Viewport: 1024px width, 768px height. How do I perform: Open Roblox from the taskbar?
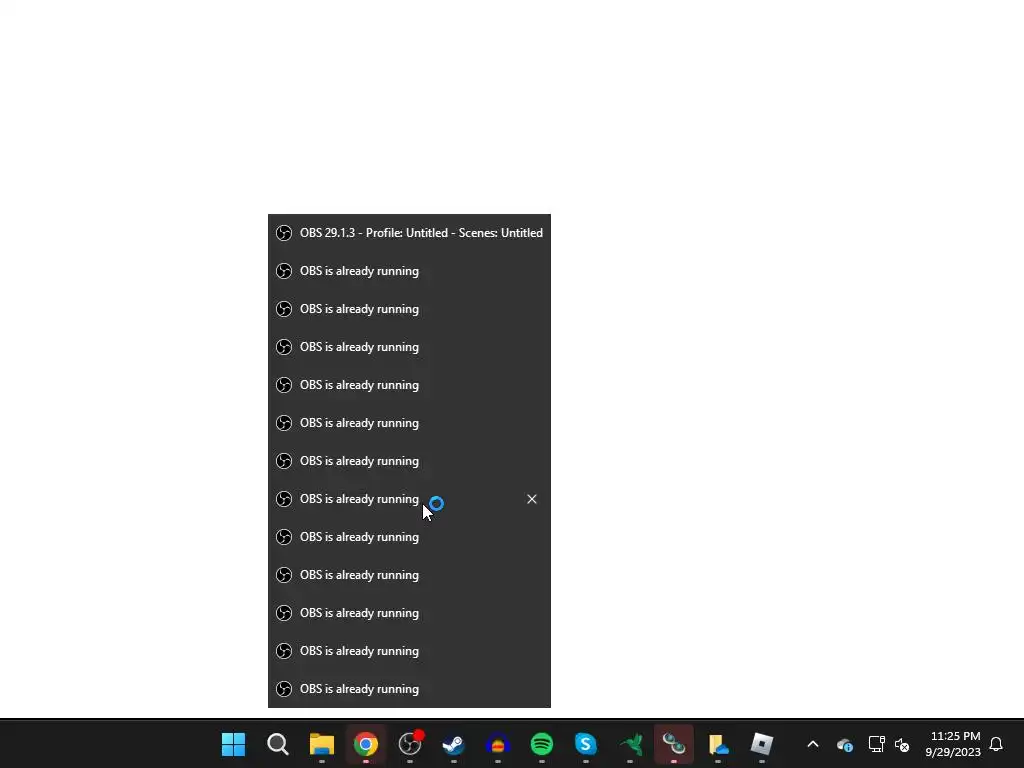click(762, 744)
